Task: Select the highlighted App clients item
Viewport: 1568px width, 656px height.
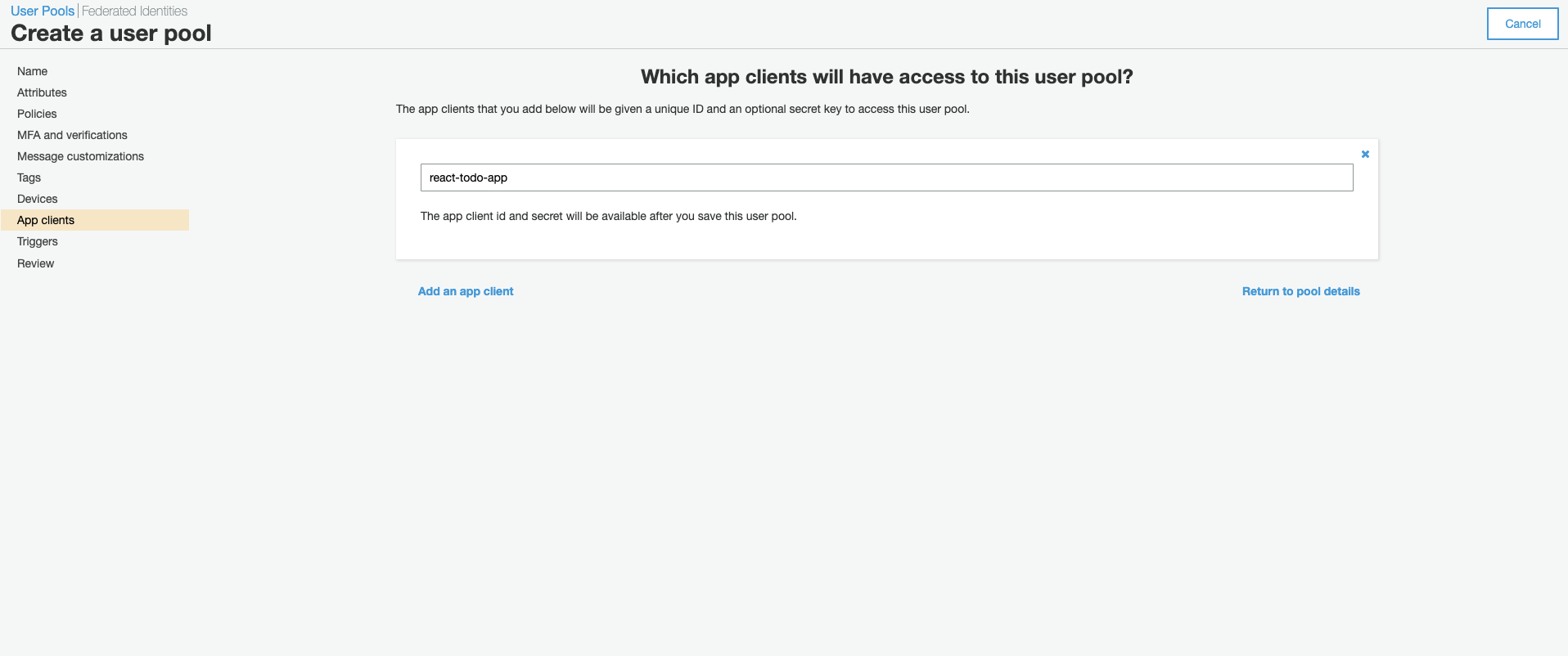Action: 46,220
